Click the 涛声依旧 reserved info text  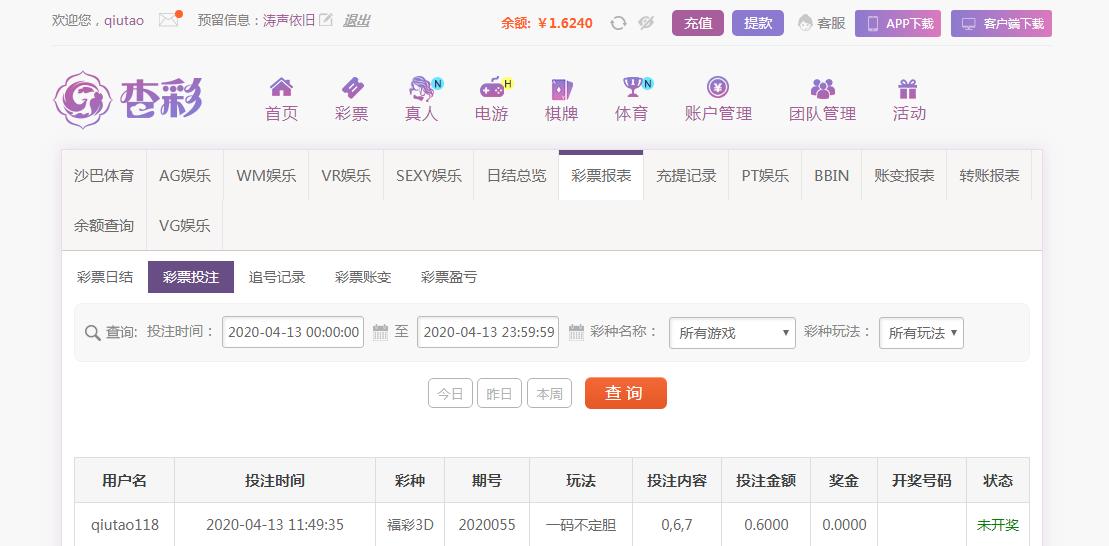pos(289,21)
